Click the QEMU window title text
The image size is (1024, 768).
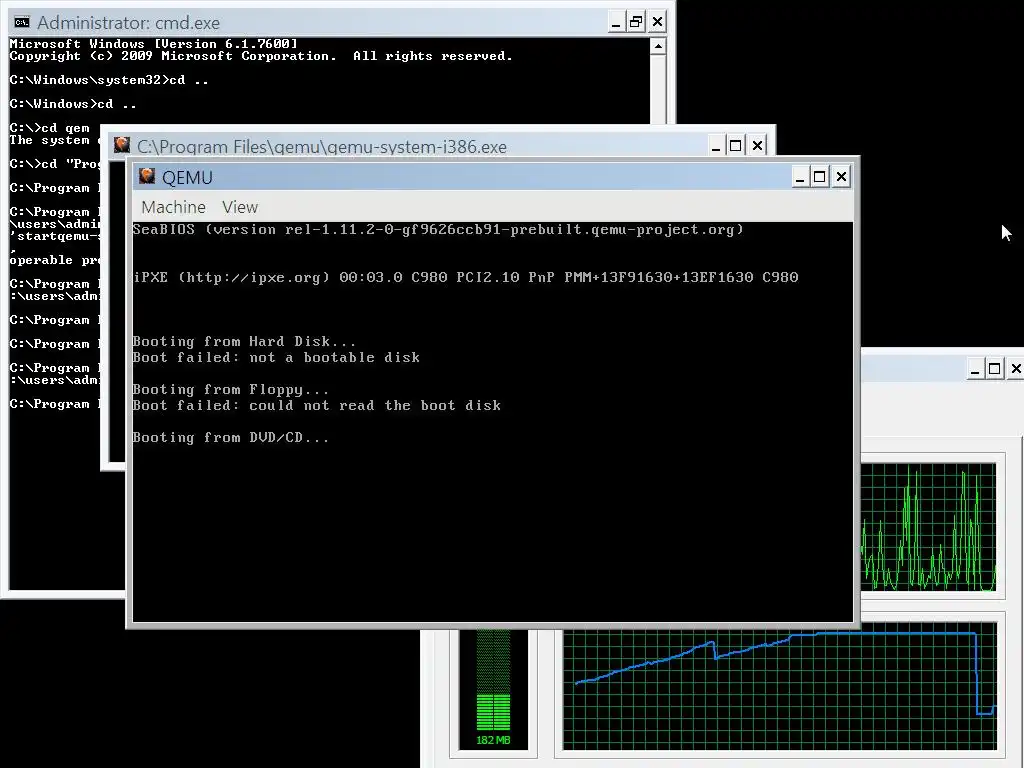pos(187,178)
